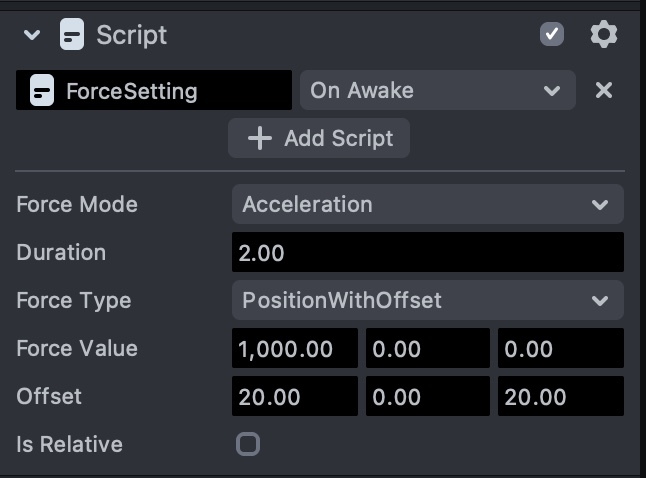The image size is (646, 478).
Task: Open the Force Mode Acceleration dropdown
Action: (x=427, y=204)
